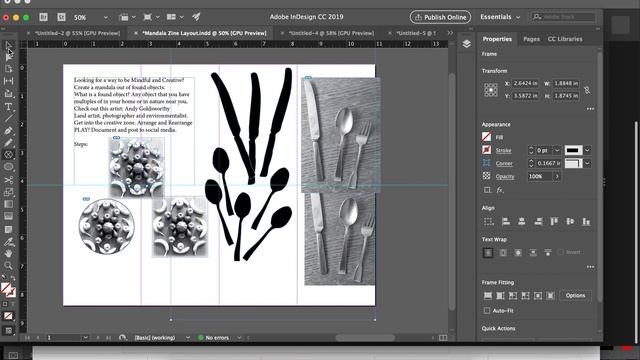Center content in Frame Fitting
This screenshot has height=360, width=640.
pyautogui.click(x=538, y=296)
